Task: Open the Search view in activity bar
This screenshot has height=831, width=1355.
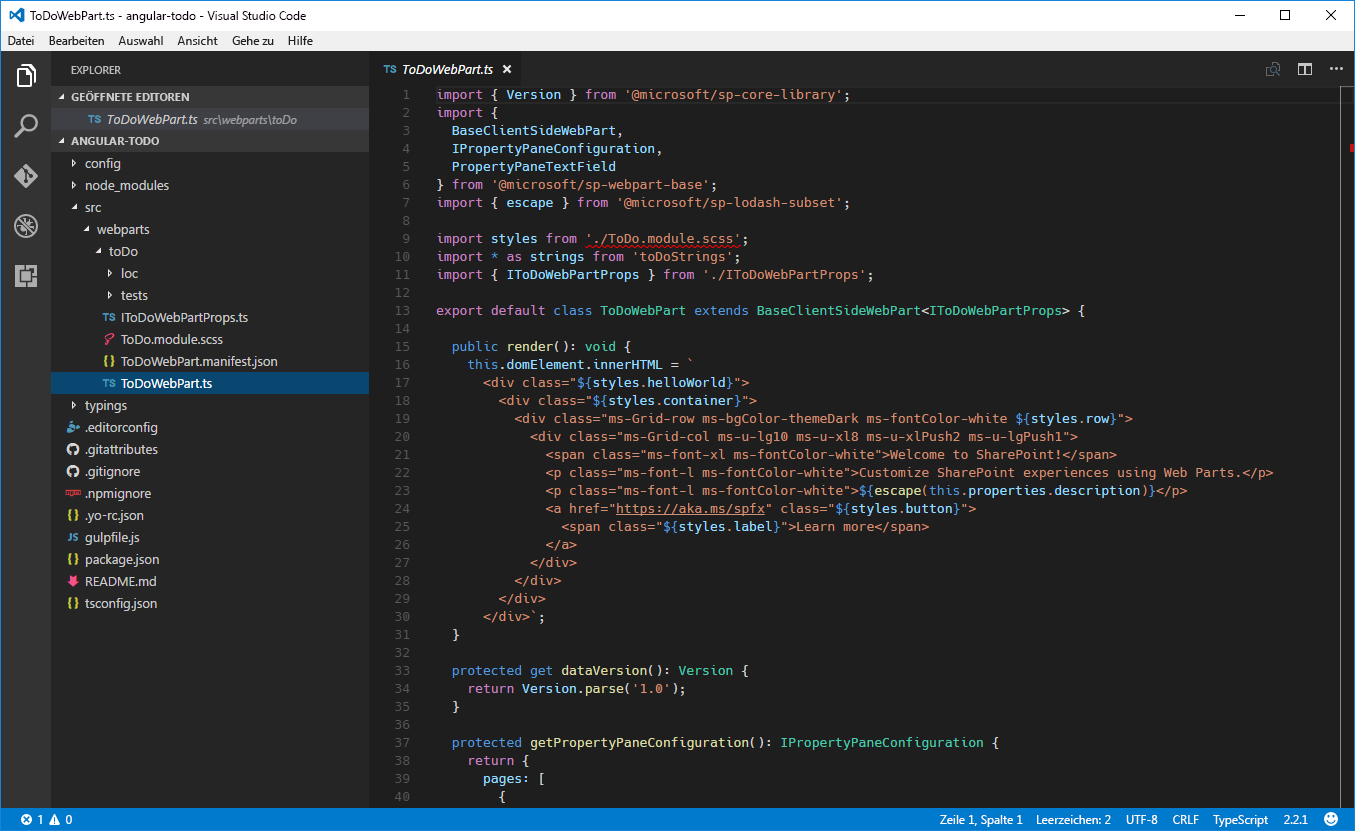Action: (x=26, y=126)
